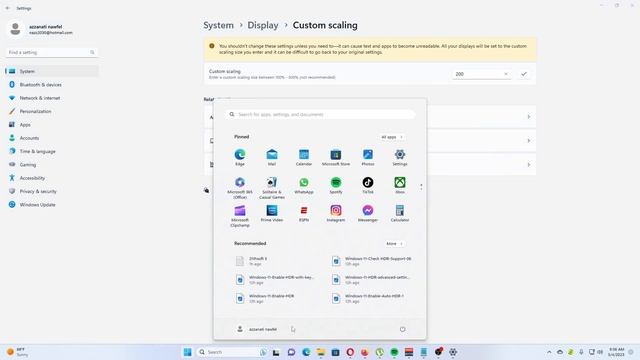Launch the TikTok pinned app
The image size is (640, 360).
click(368, 185)
